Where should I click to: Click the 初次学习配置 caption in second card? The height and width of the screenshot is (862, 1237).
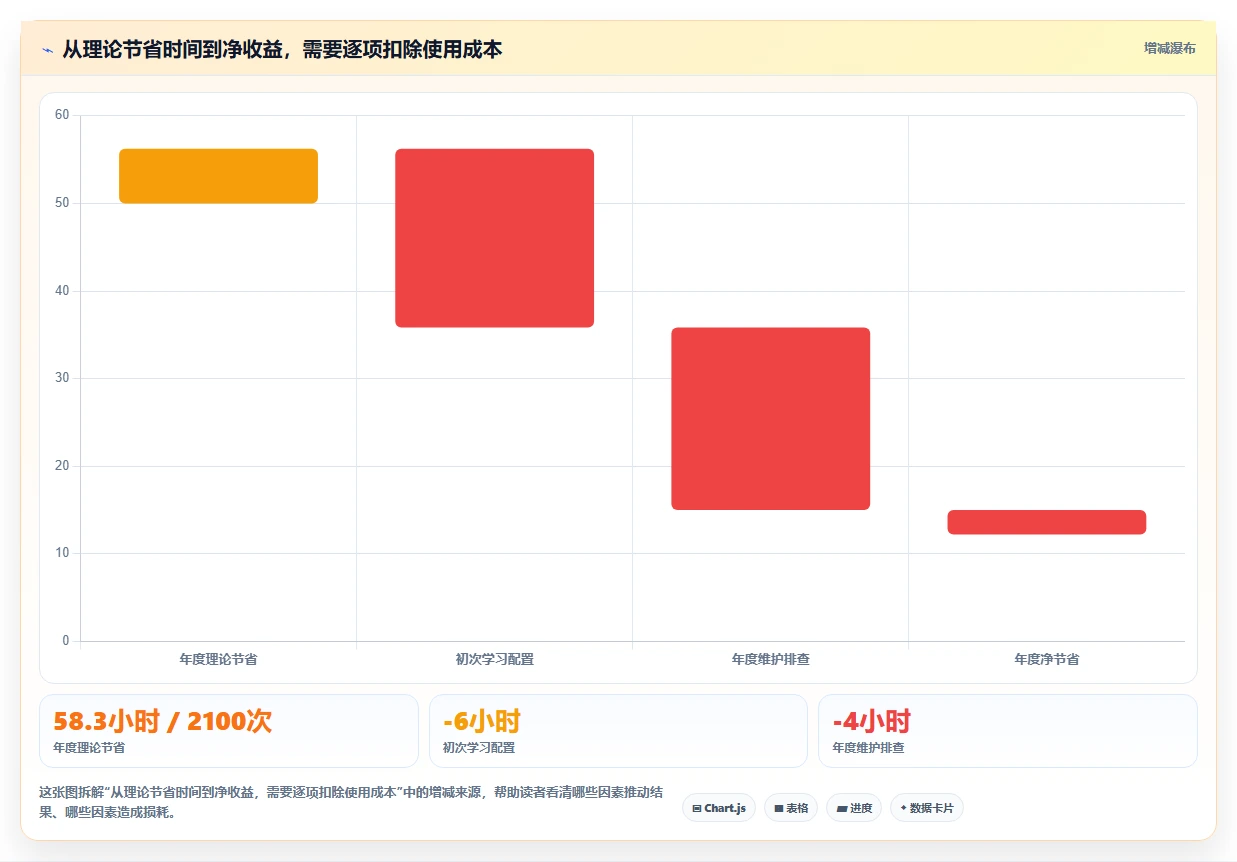[x=479, y=747]
